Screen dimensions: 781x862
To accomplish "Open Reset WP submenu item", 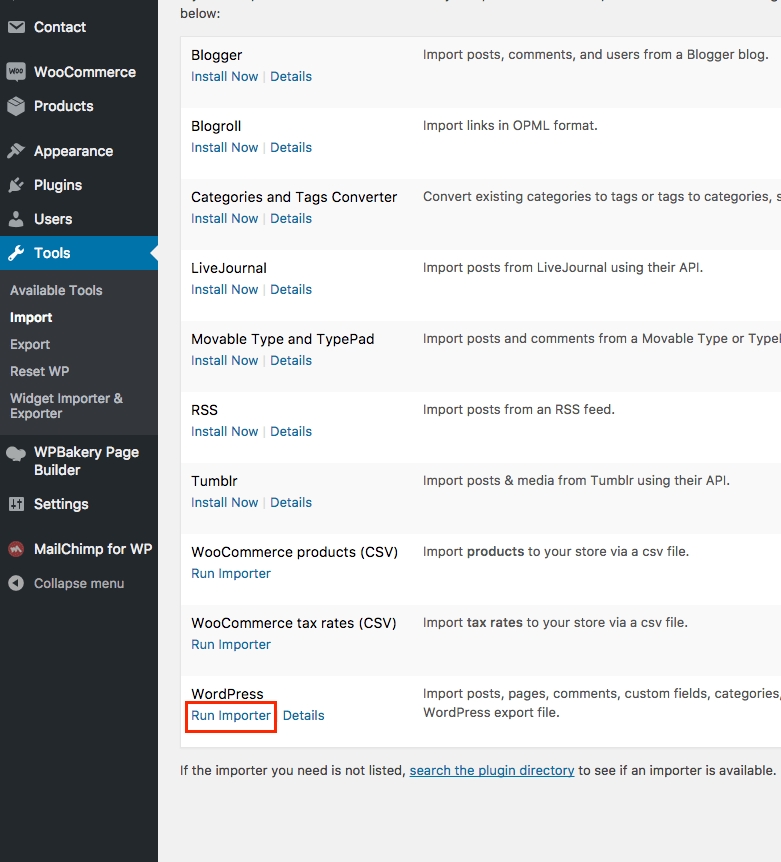I will coord(39,371).
